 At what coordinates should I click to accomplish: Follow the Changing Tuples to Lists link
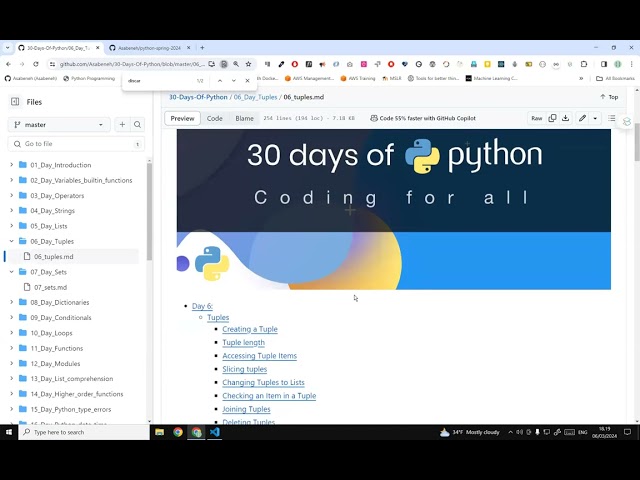tap(263, 382)
